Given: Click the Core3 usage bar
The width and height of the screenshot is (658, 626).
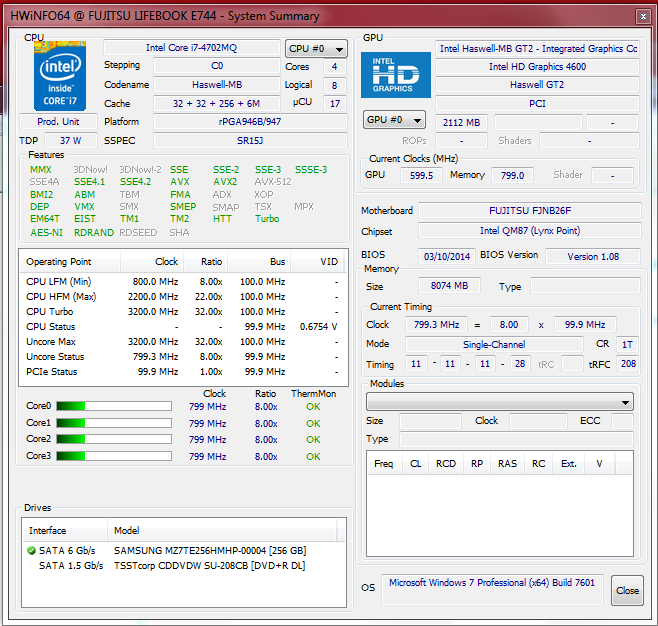Looking at the screenshot, I should tap(114, 456).
